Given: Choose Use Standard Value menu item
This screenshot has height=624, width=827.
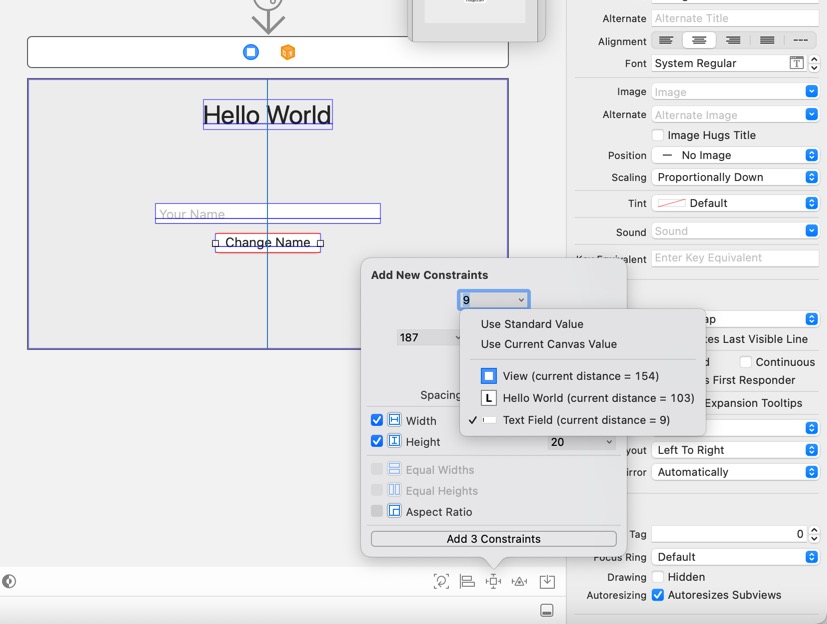Looking at the screenshot, I should pyautogui.click(x=532, y=324).
